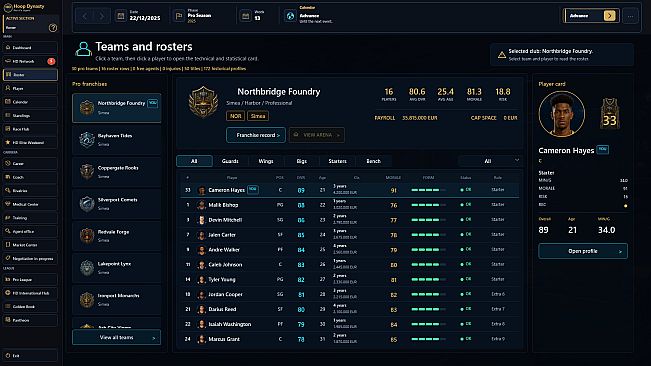Image resolution: width=651 pixels, height=366 pixels.
Task: Select Bayhaven Tides franchise
Action: click(117, 140)
